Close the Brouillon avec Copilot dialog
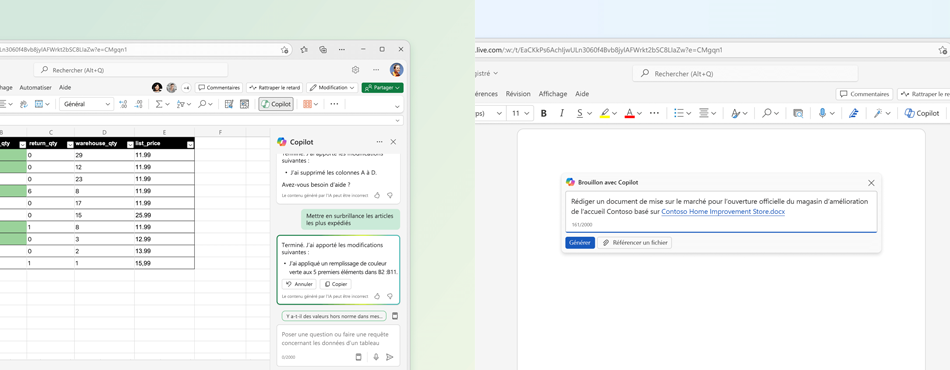The width and height of the screenshot is (950, 370). pyautogui.click(x=871, y=182)
